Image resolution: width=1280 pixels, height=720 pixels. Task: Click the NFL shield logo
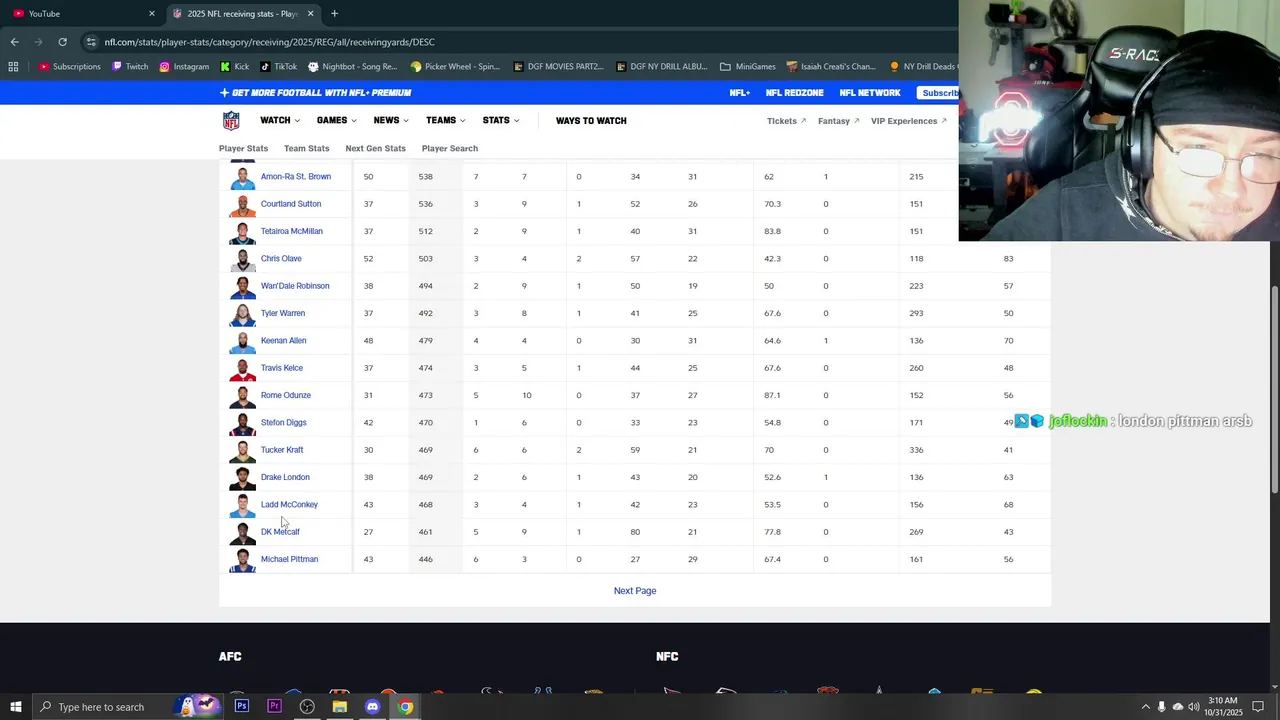pyautogui.click(x=231, y=121)
